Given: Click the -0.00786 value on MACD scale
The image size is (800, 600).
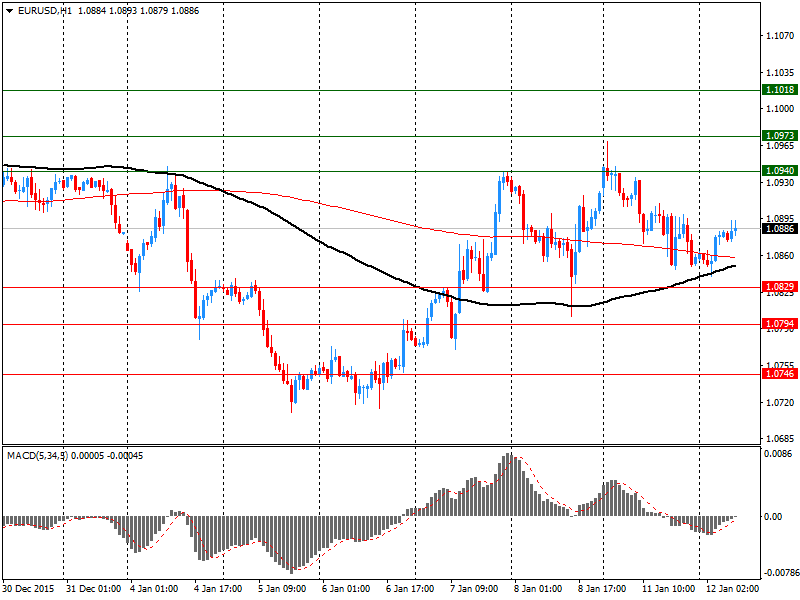Looking at the screenshot, I should (779, 574).
